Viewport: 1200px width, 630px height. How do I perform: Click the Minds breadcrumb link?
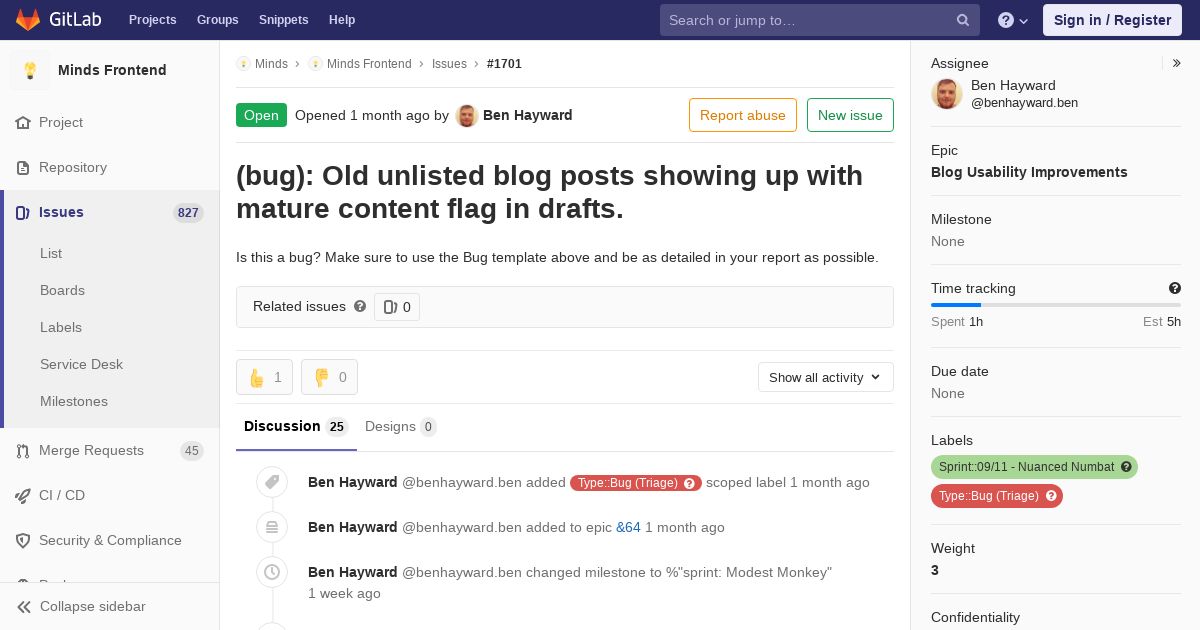pyautogui.click(x=271, y=63)
